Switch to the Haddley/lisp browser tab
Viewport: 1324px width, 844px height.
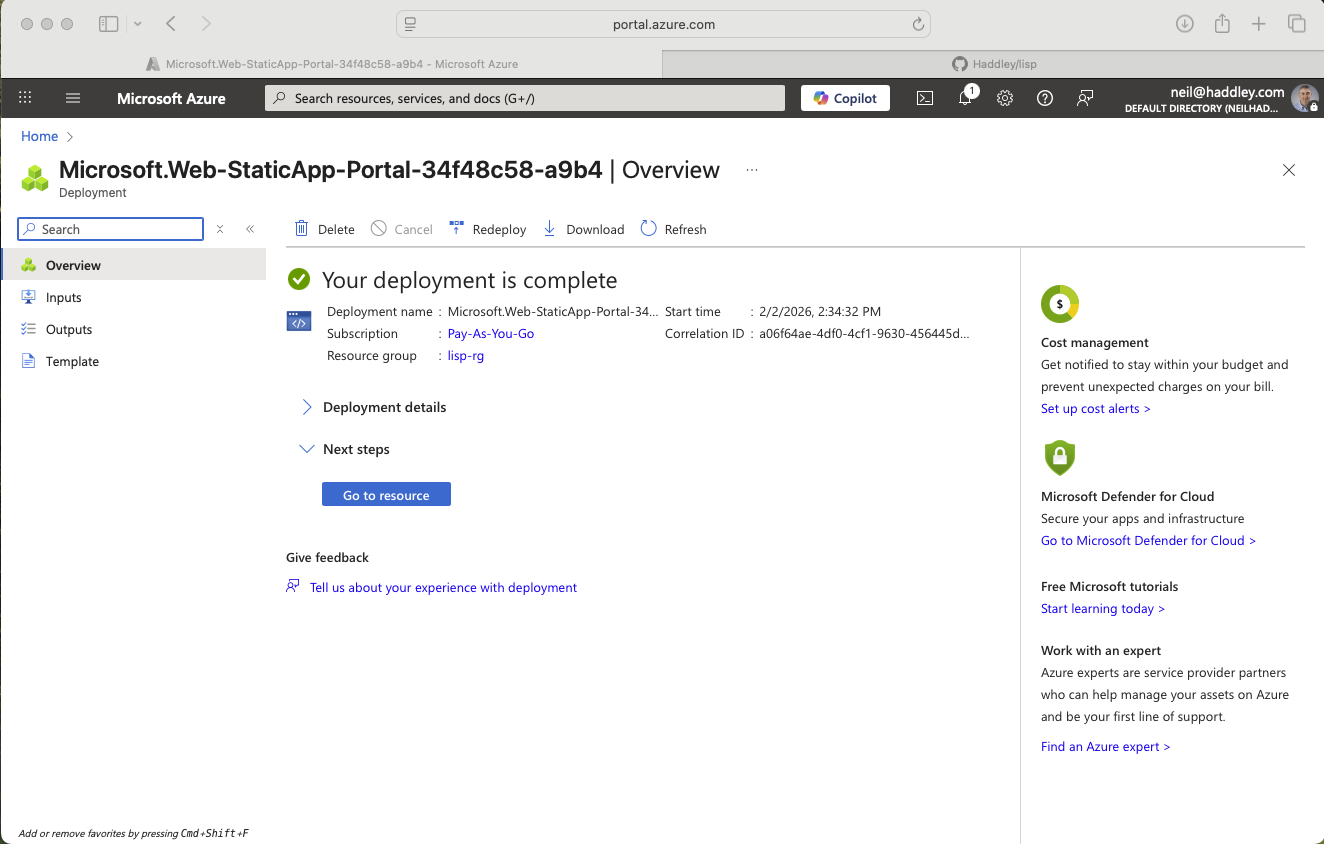click(993, 64)
